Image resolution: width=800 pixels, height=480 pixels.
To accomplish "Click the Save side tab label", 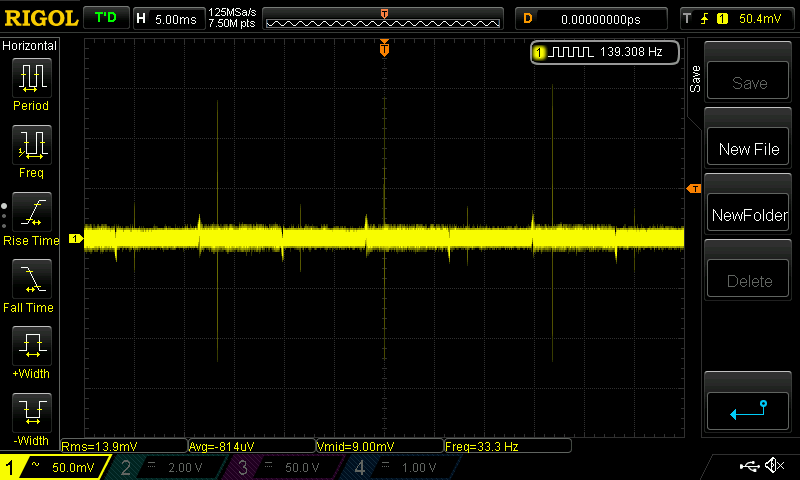I will click(695, 79).
